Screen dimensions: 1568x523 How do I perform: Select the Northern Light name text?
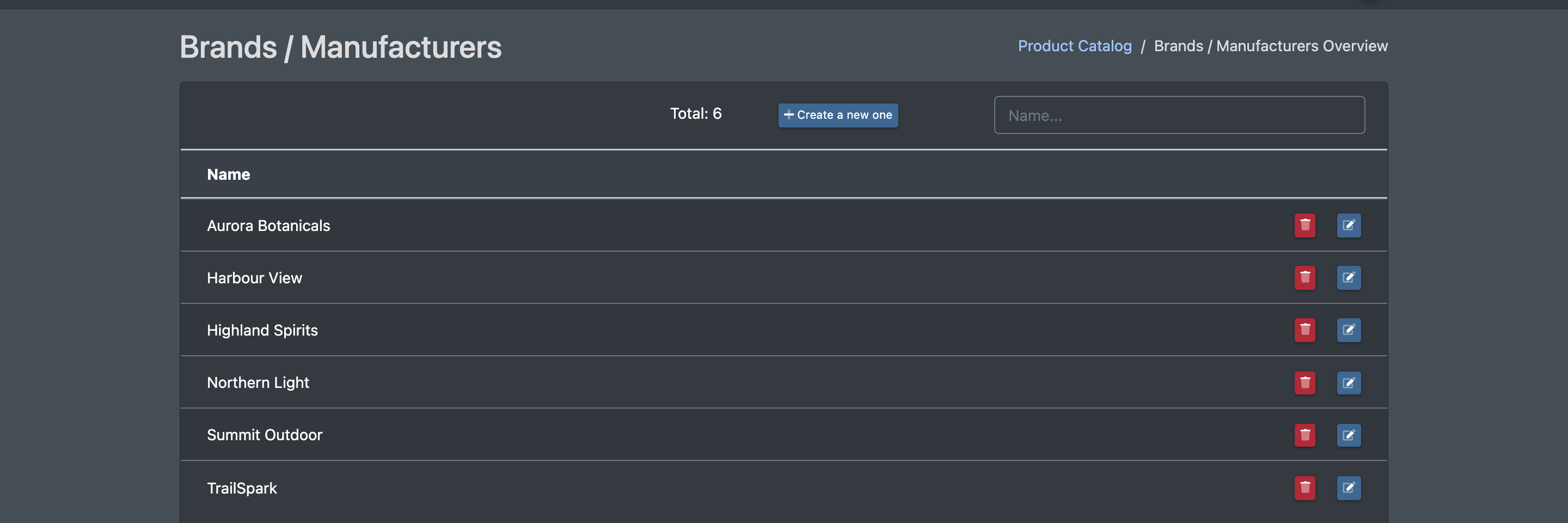point(258,383)
